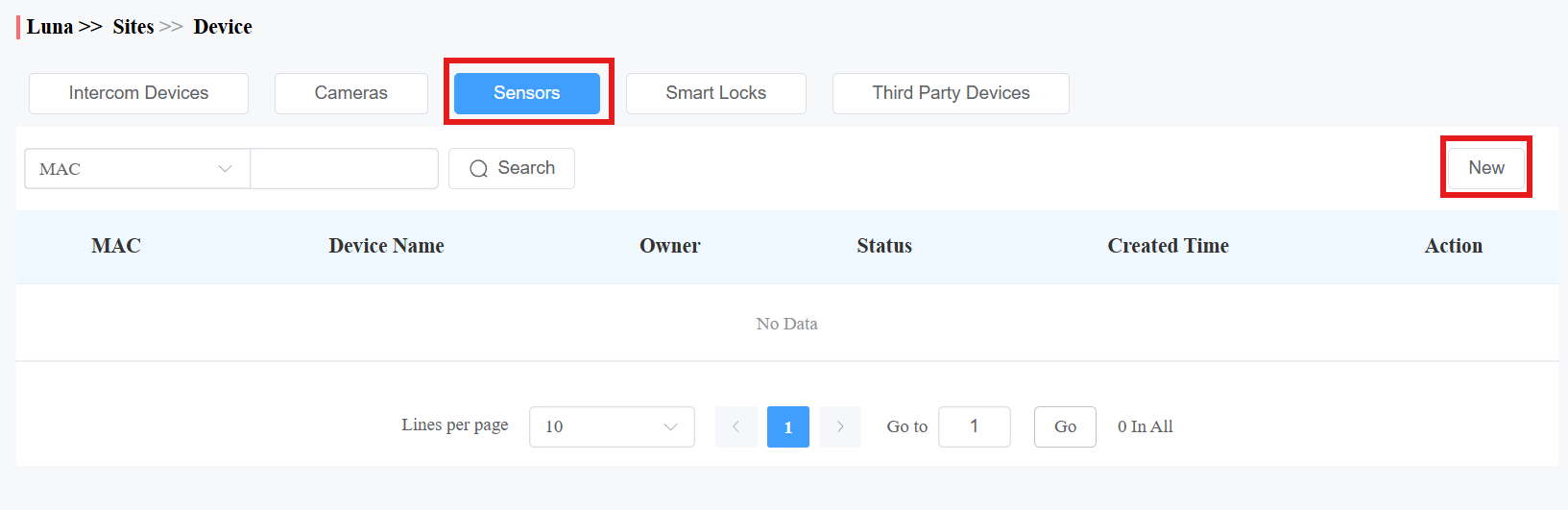This screenshot has width=1568, height=510.
Task: Click the search text input field
Action: click(x=344, y=168)
